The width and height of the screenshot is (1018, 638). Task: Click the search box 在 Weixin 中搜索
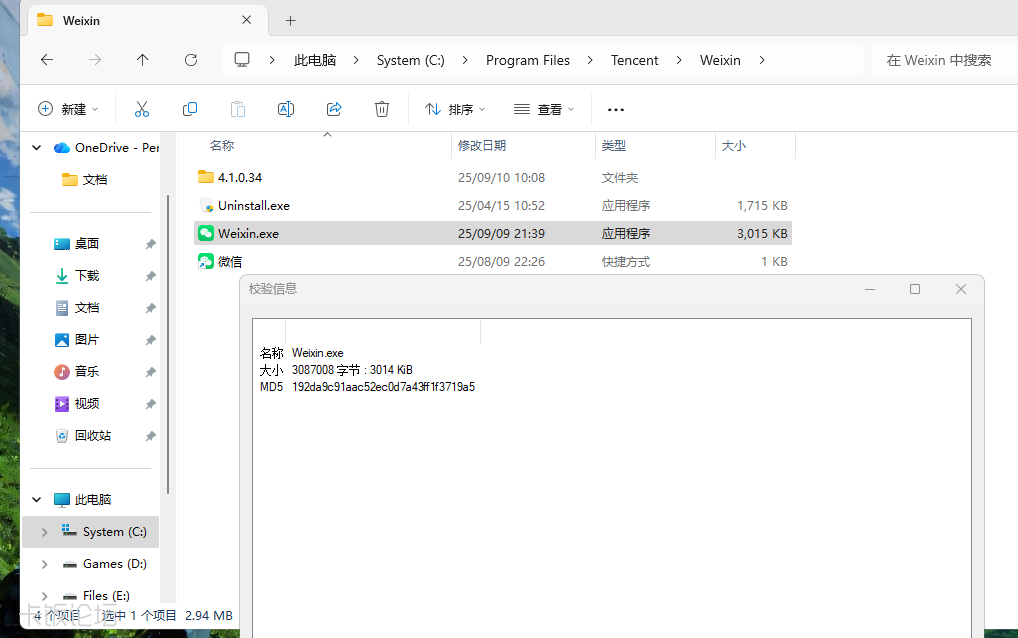(x=940, y=60)
